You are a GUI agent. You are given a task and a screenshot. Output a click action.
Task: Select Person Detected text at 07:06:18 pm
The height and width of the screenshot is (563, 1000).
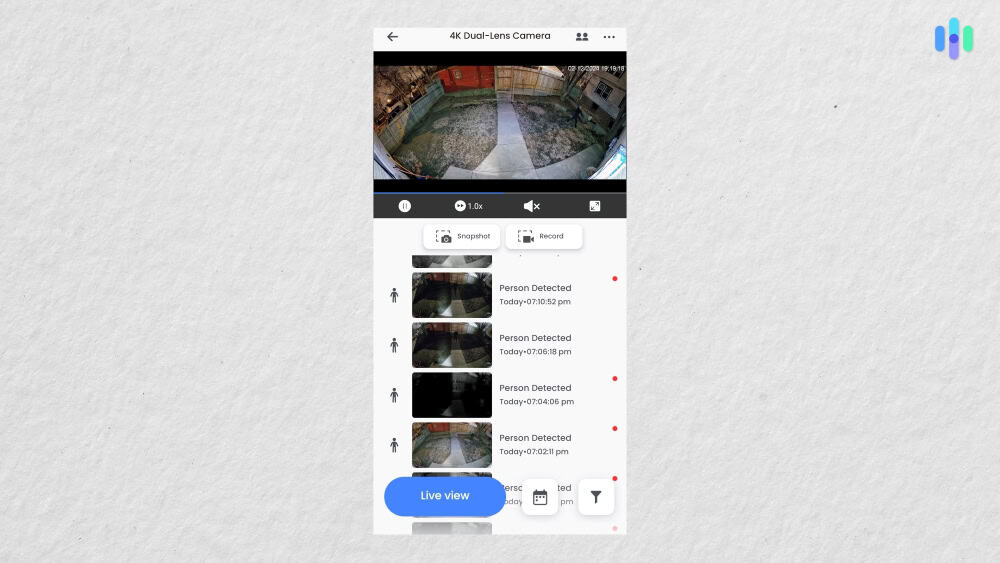(x=535, y=338)
